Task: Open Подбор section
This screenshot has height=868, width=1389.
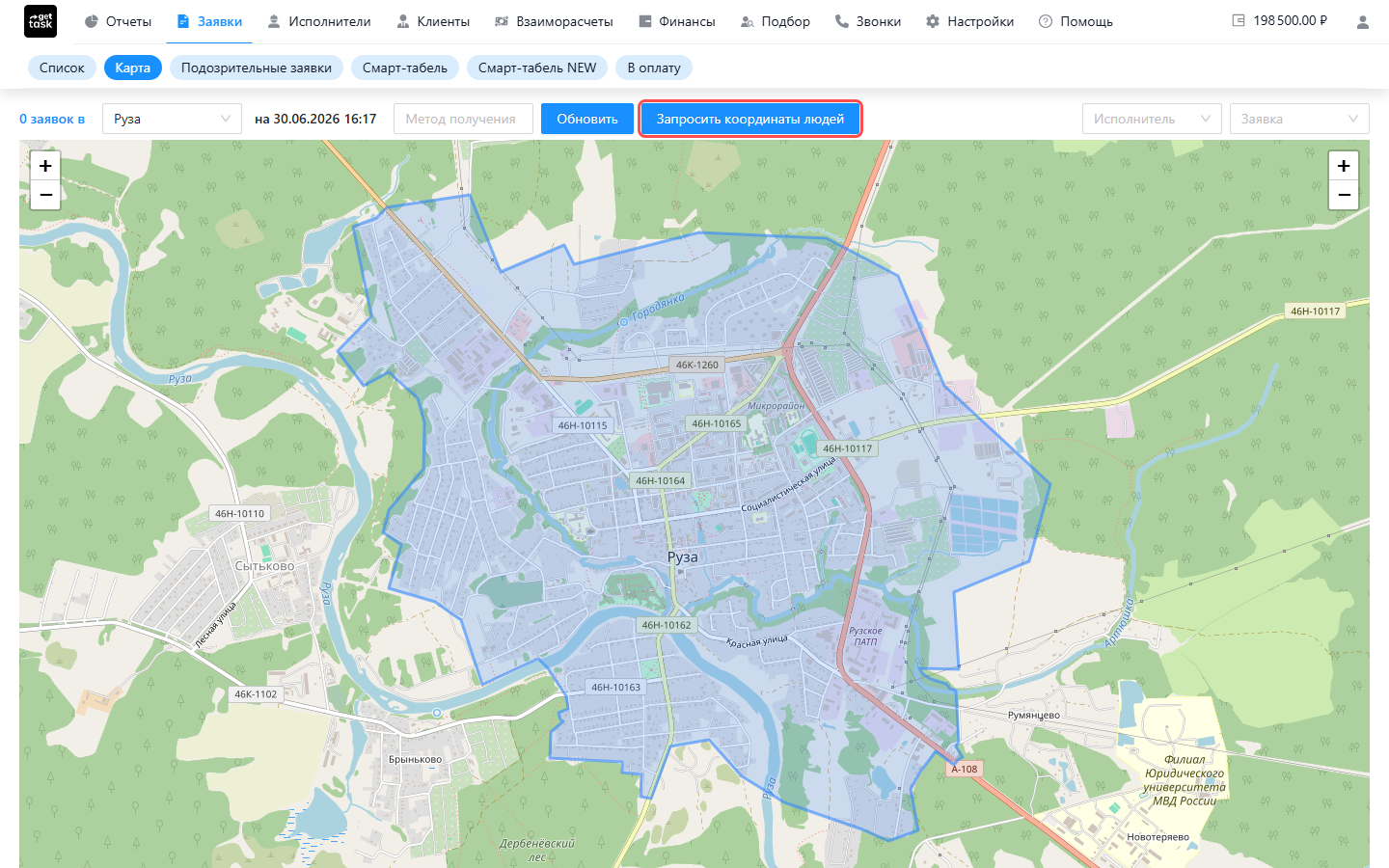Action: (x=776, y=21)
